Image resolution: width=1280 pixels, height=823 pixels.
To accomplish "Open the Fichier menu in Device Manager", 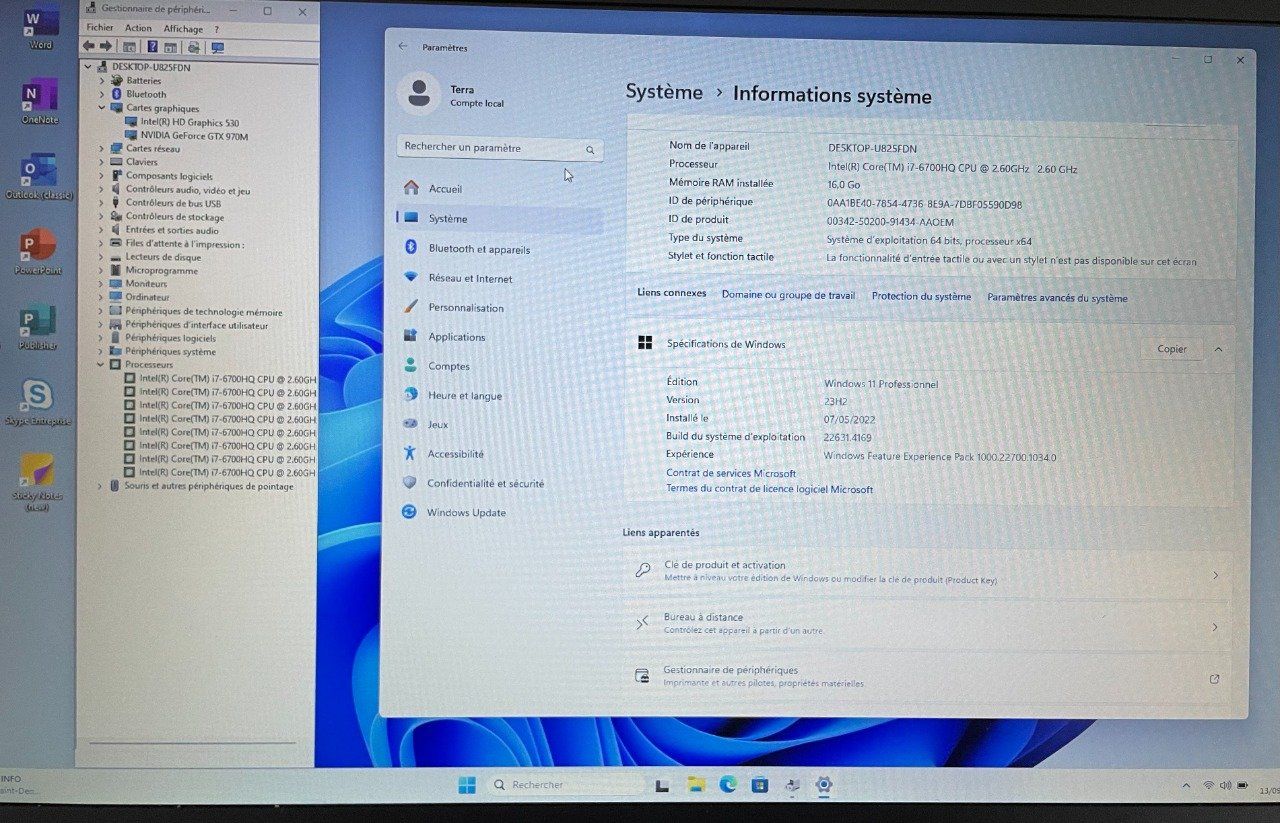I will pos(100,29).
